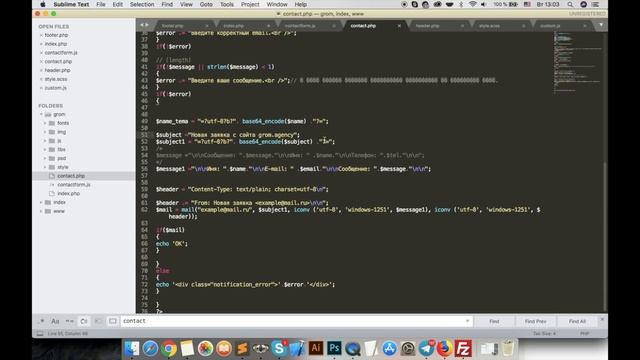Toggle regular expression search in find bar
The height and width of the screenshot is (360, 640).
coord(41,321)
